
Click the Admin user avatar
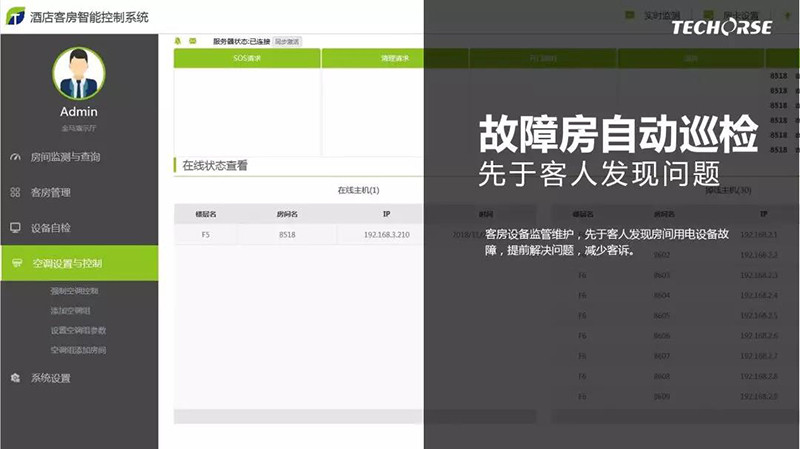(78, 73)
